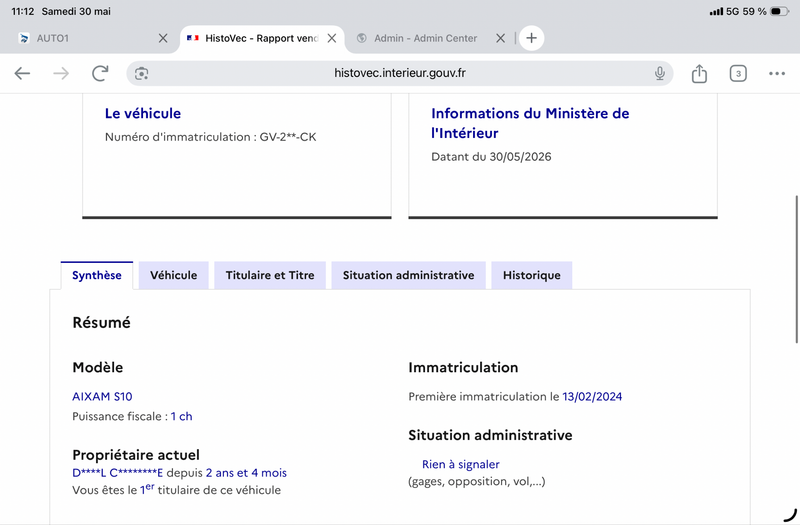
Task: Click the Immatriculation section heading
Action: tap(463, 367)
